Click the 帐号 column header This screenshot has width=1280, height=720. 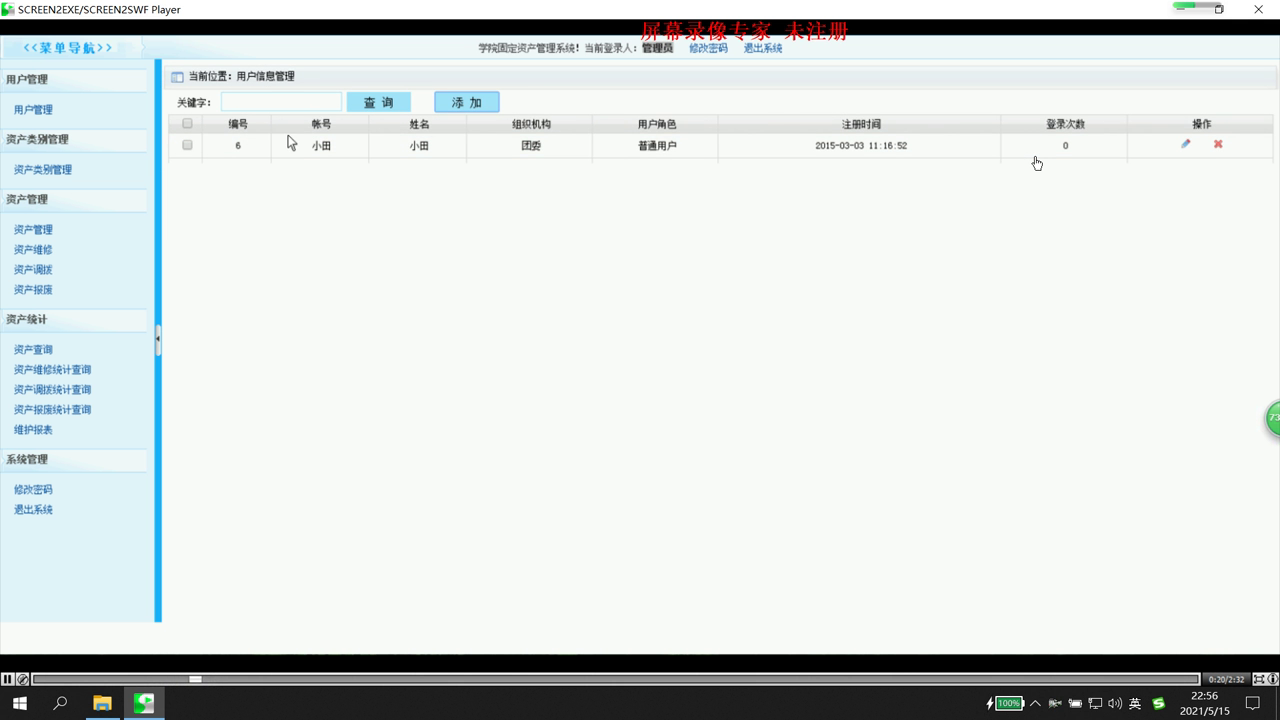(x=321, y=124)
